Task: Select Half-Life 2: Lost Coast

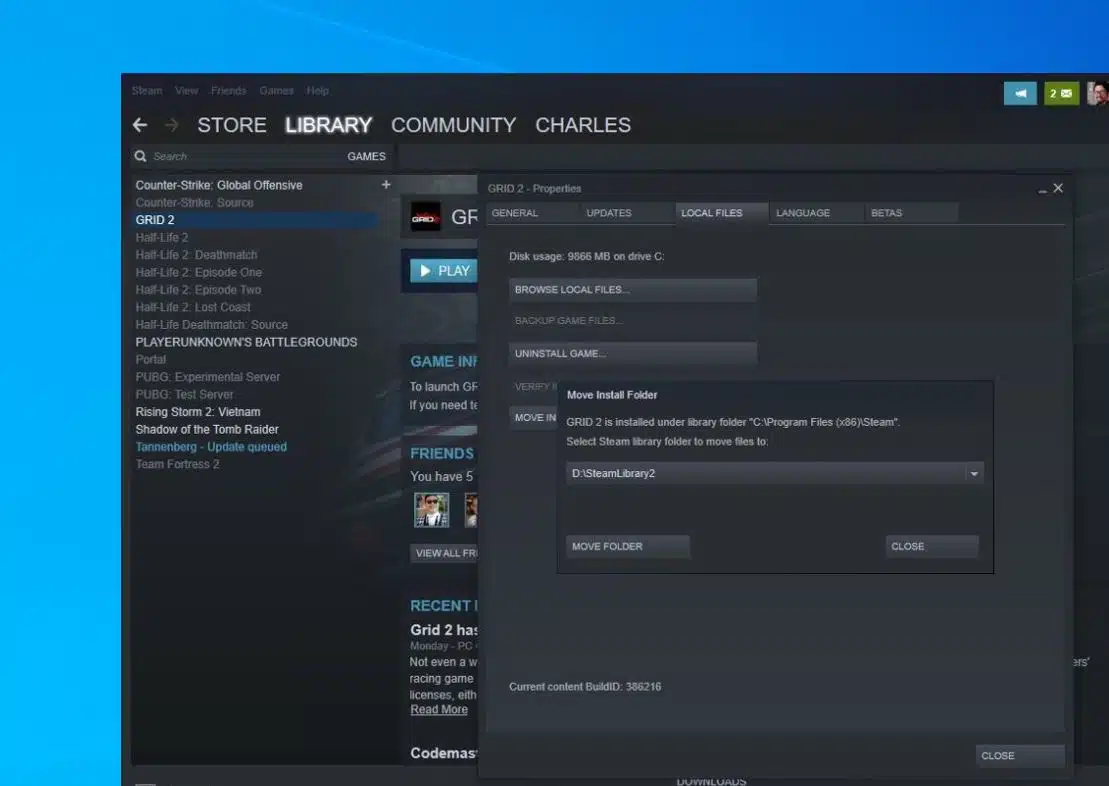Action: (192, 307)
